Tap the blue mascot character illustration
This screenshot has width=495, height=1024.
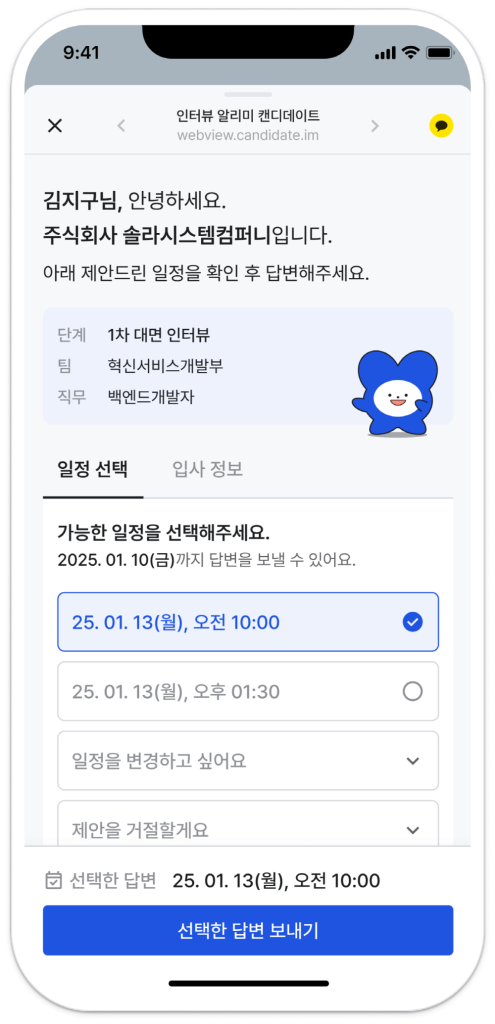click(395, 393)
